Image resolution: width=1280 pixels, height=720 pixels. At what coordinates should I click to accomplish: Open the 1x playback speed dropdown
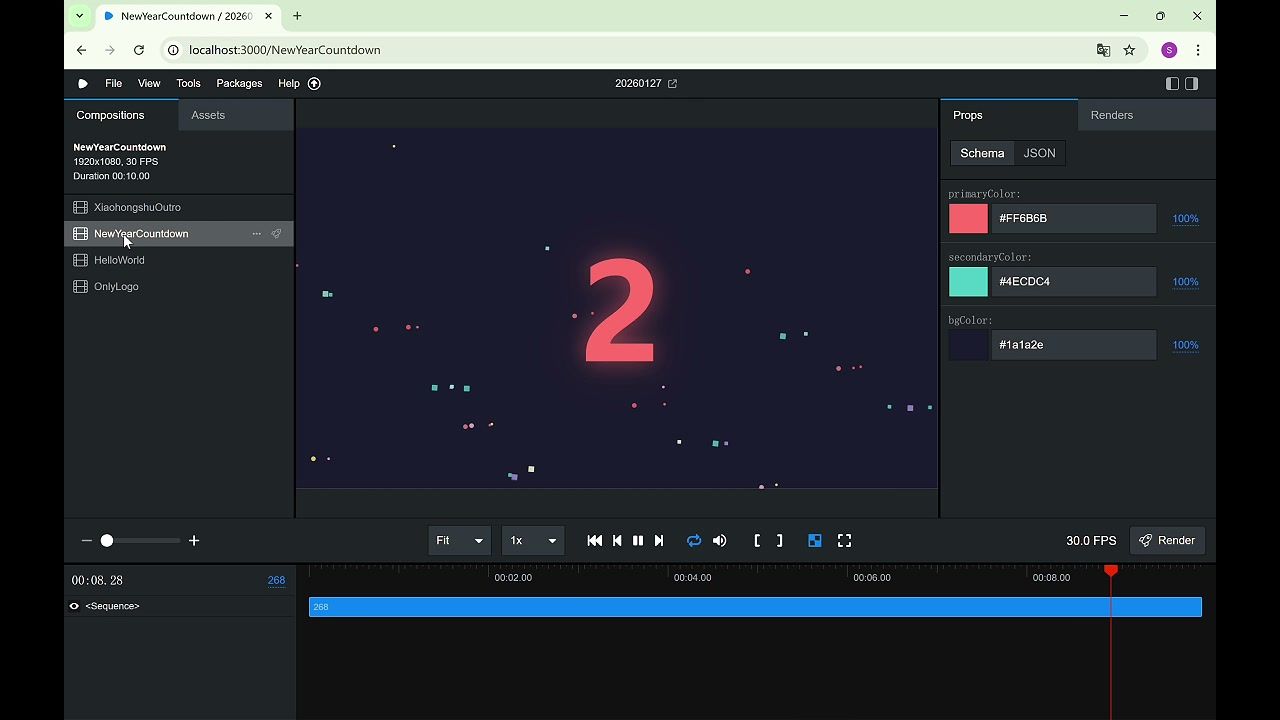click(x=533, y=541)
